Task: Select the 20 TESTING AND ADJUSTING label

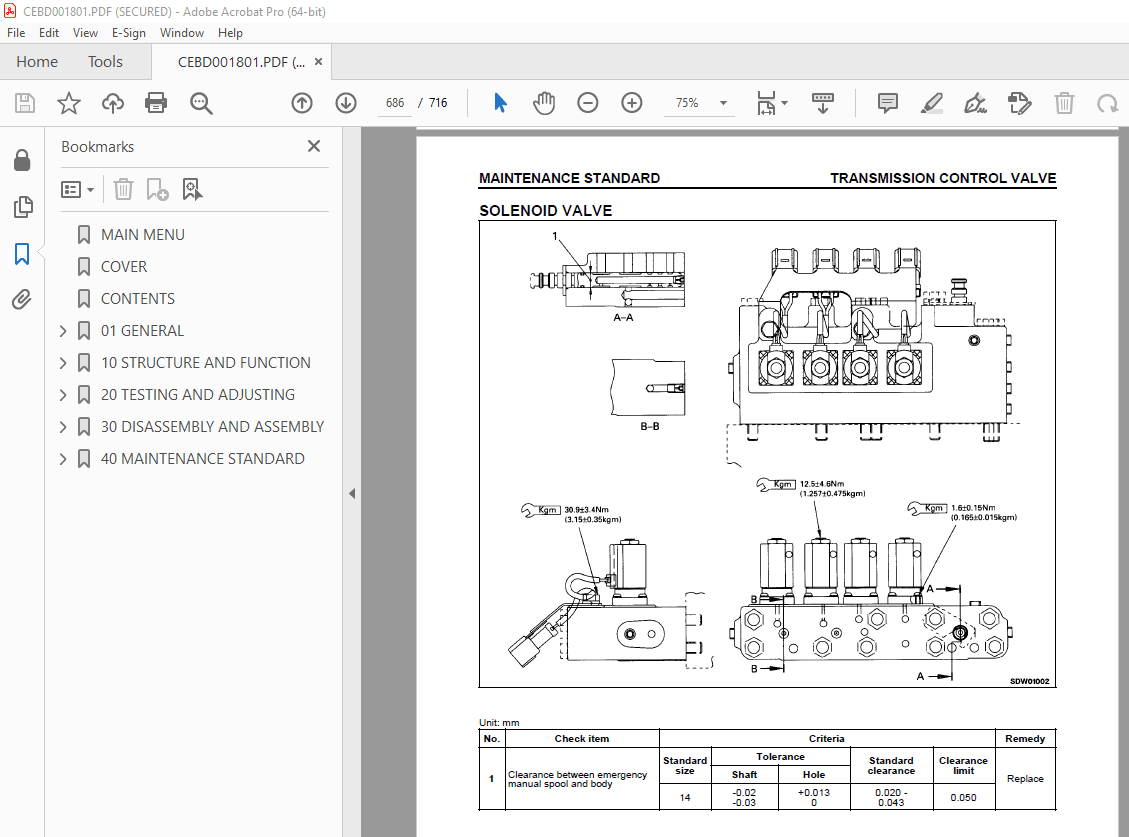Action: coord(198,395)
